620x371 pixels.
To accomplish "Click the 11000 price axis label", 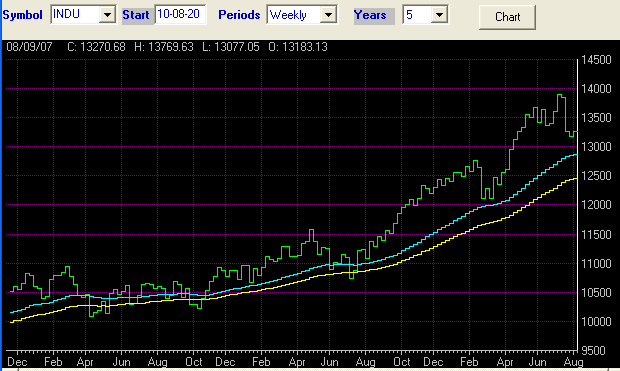I will pos(596,264).
